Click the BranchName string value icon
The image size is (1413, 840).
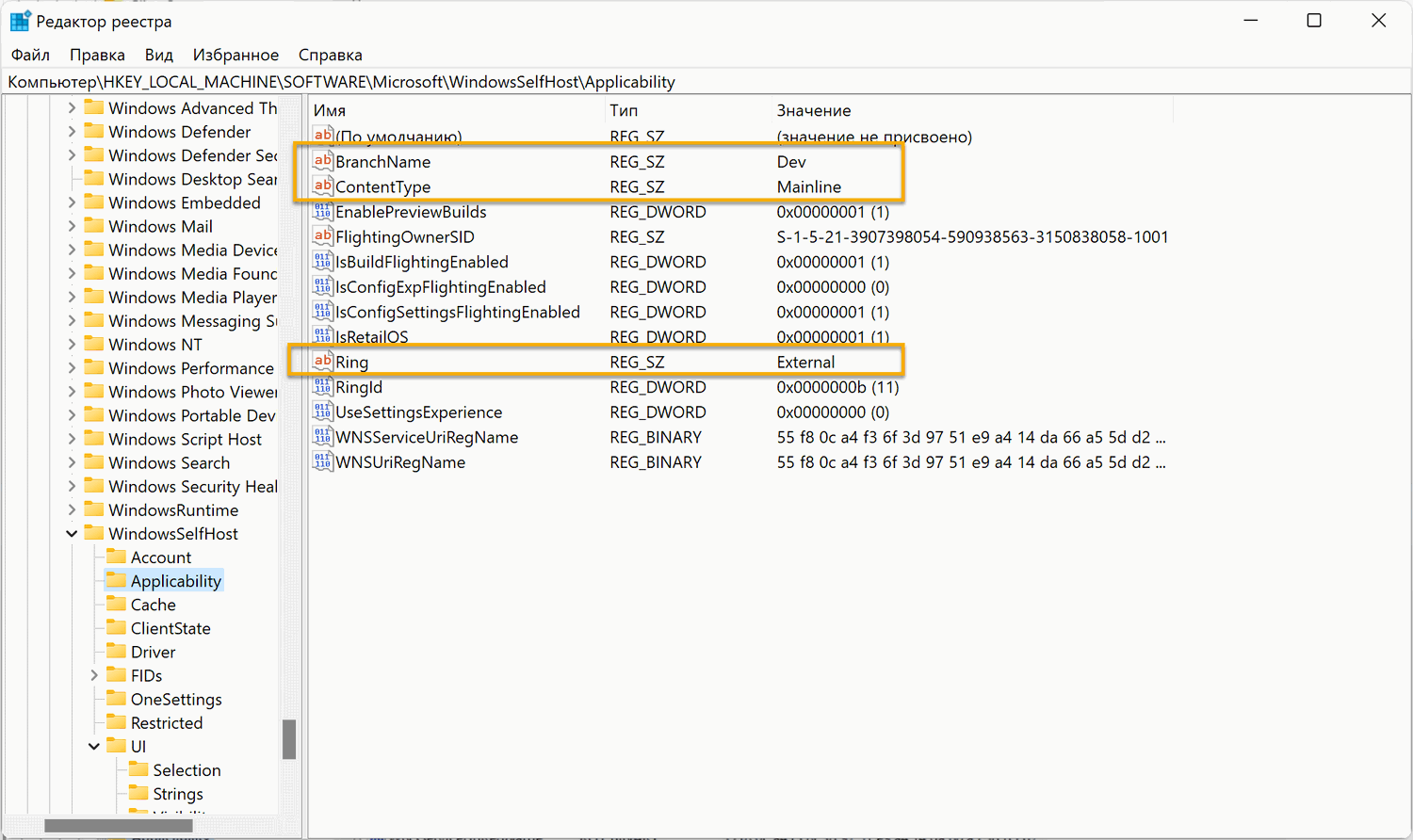click(x=323, y=161)
